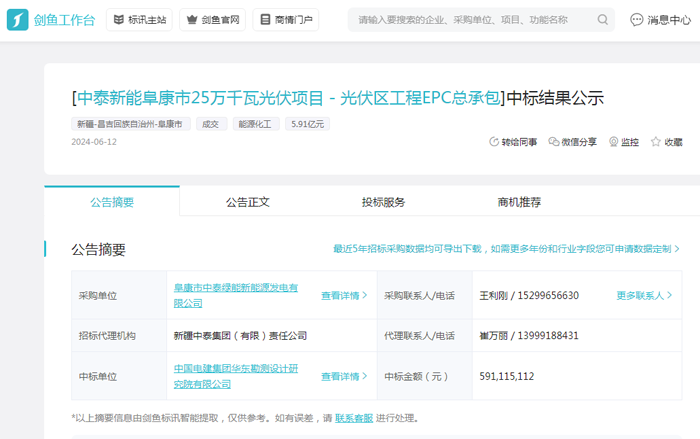
Task: Click the 5.91亿元 amount tag
Action: click(x=308, y=124)
